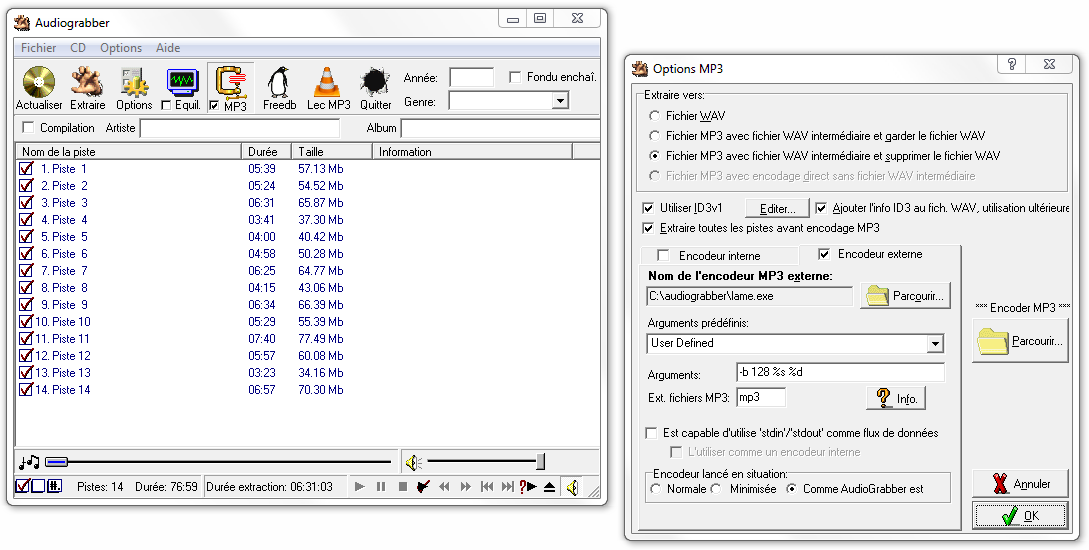Select row 7. Piste 7

point(308,271)
